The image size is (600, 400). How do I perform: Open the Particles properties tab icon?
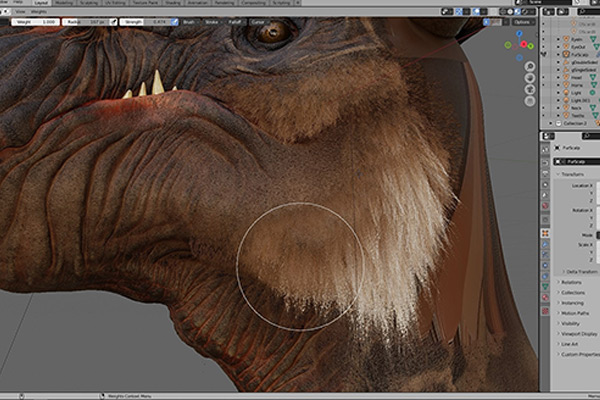point(545,255)
